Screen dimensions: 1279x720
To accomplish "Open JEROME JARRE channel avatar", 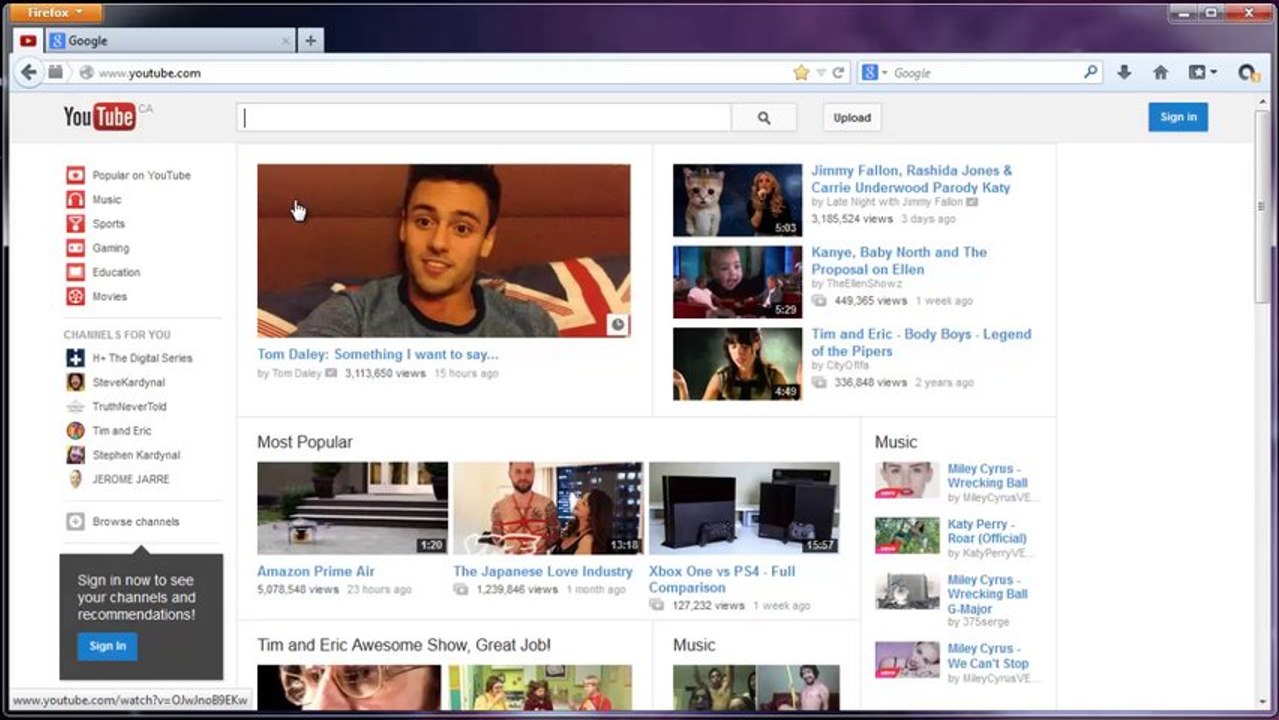I will (x=75, y=479).
